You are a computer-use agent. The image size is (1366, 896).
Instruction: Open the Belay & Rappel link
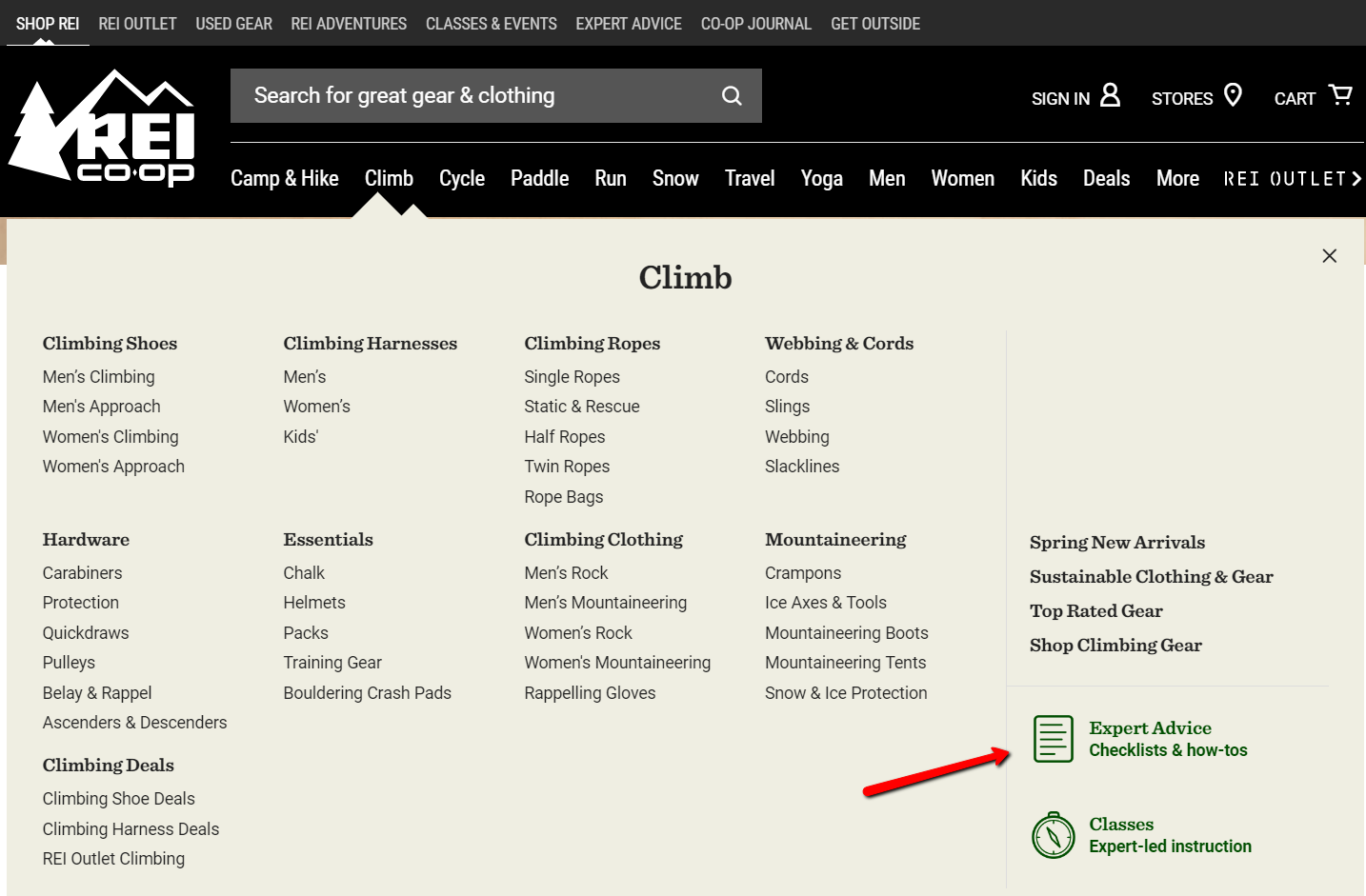pyautogui.click(x=97, y=693)
